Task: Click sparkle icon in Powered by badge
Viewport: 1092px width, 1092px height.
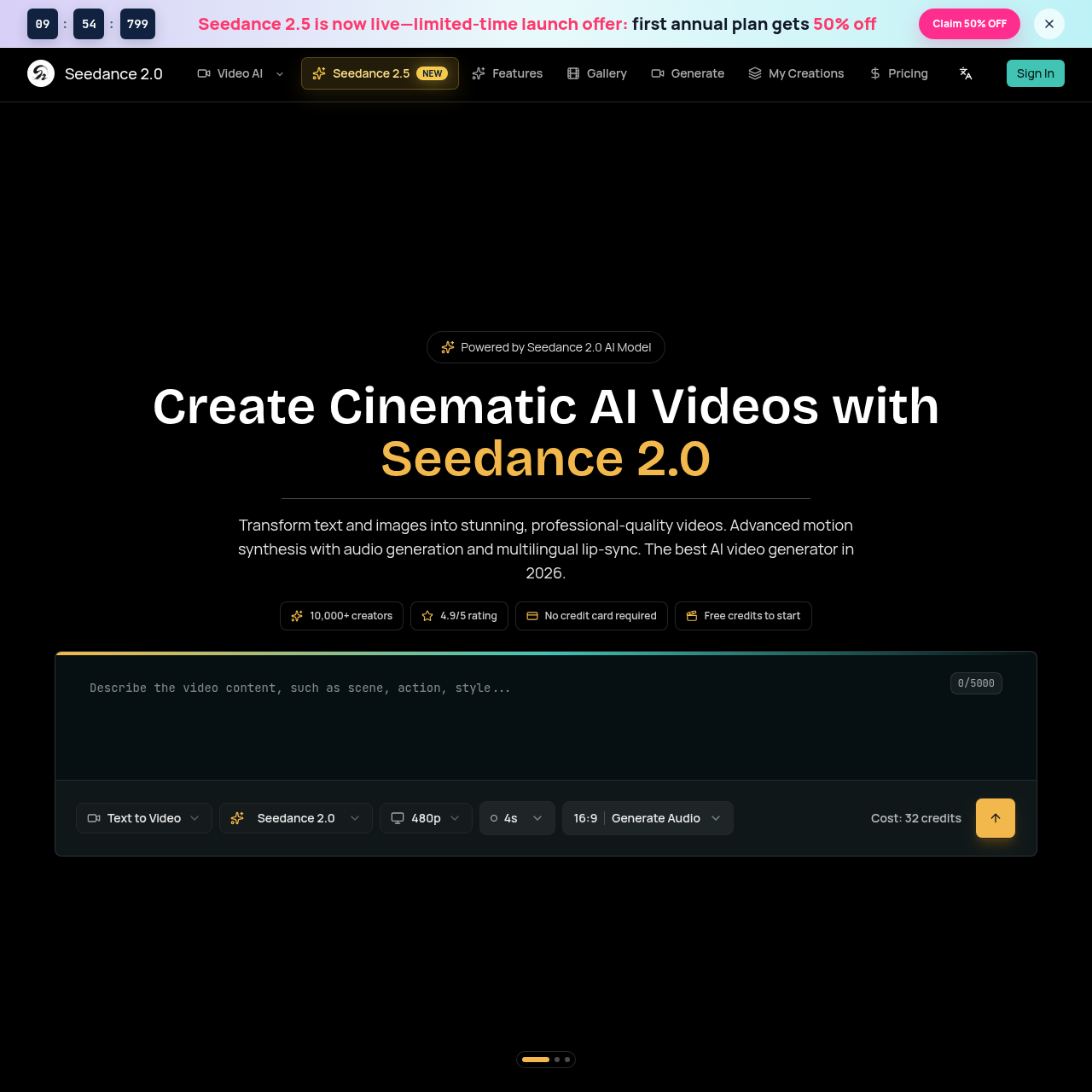Action: point(448,347)
